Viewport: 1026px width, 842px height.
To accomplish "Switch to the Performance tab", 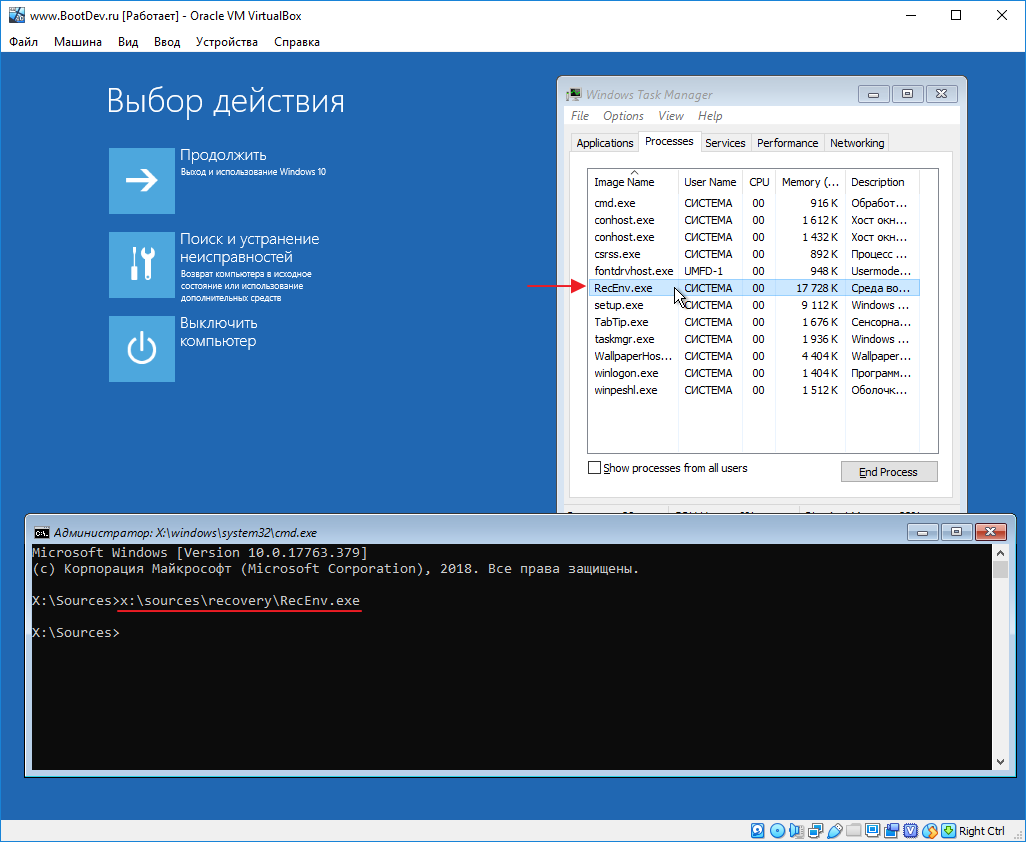I will [x=787, y=142].
